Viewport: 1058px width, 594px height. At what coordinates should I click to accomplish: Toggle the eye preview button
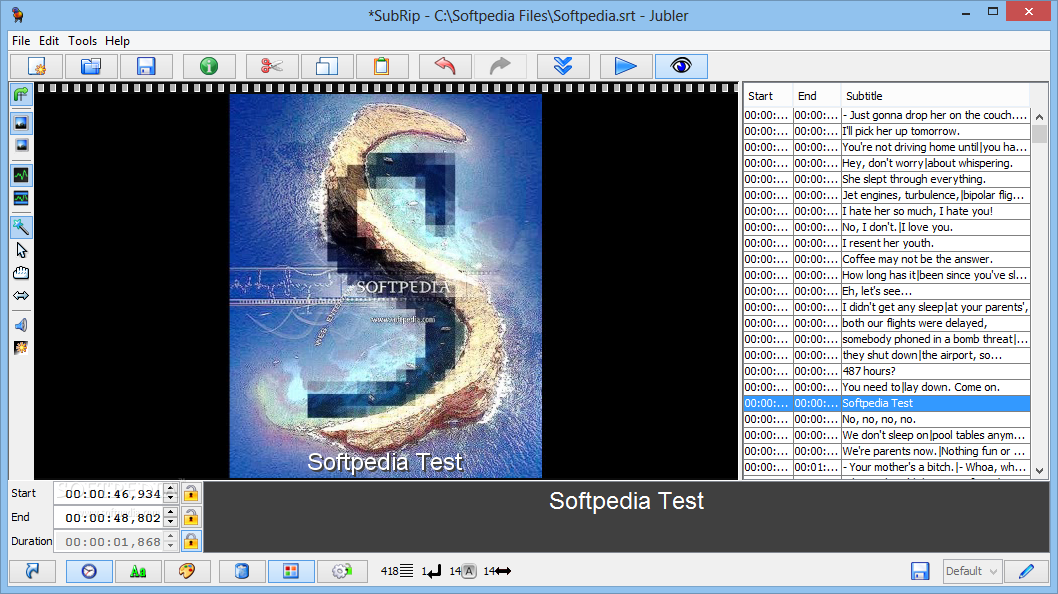pos(681,66)
